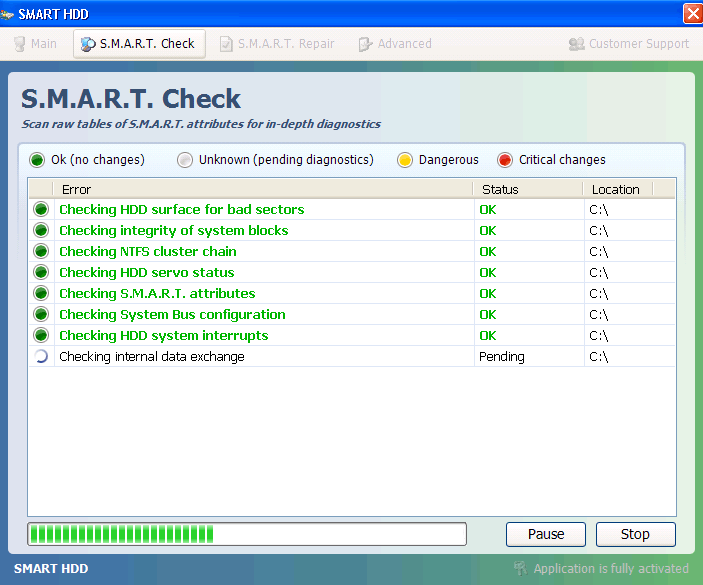Click green icon beside HDD servo status
This screenshot has width=703, height=585.
tap(41, 273)
